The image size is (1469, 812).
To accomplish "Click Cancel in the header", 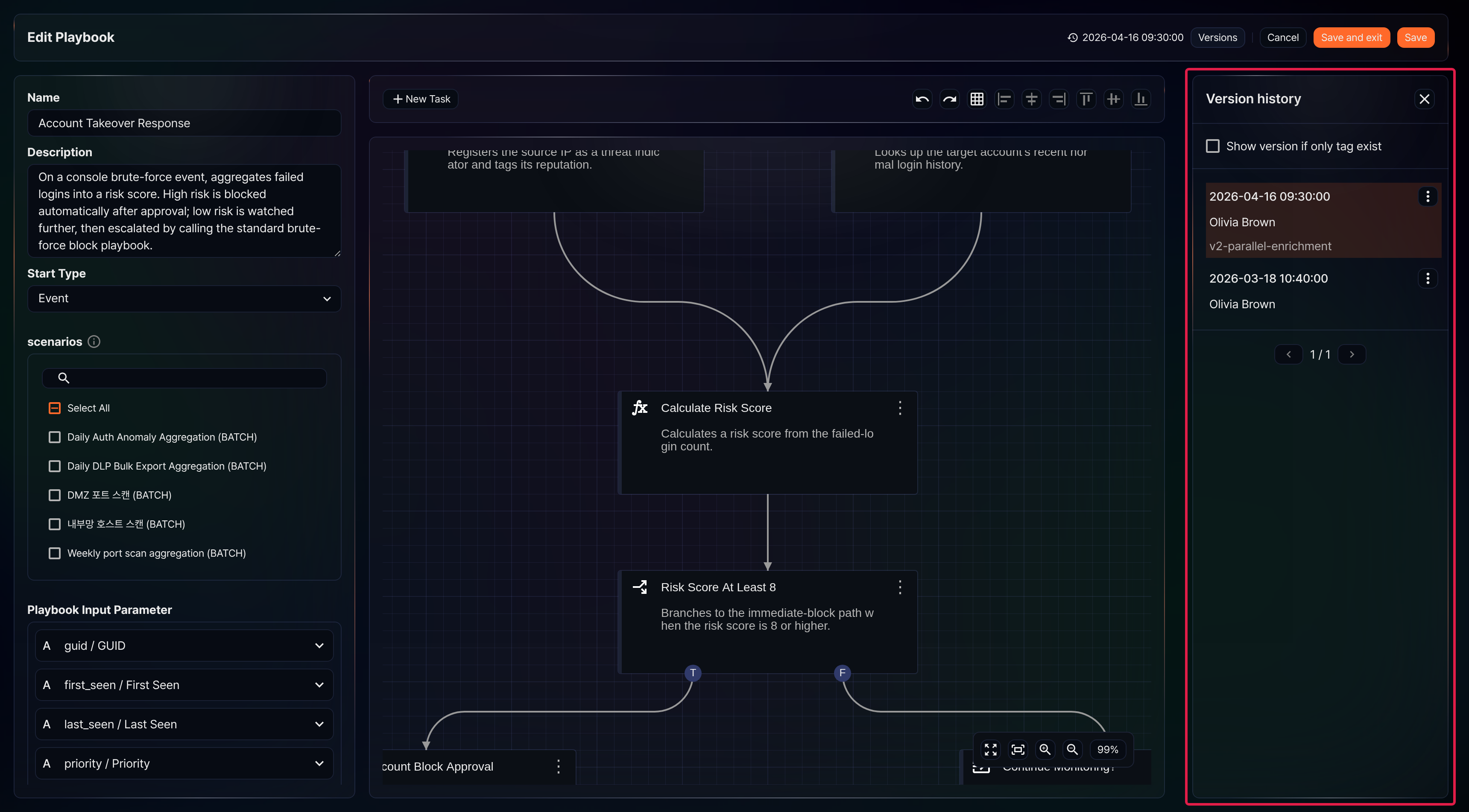I will [1283, 38].
